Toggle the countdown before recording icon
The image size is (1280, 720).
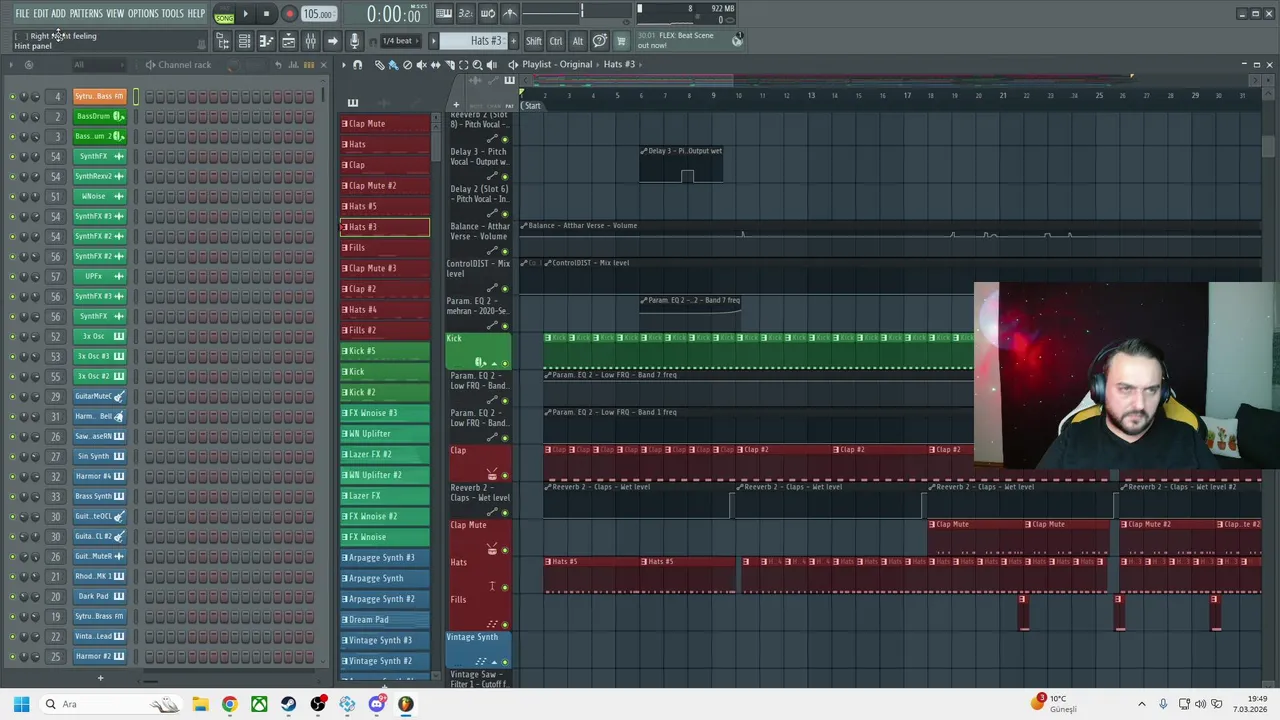click(465, 14)
